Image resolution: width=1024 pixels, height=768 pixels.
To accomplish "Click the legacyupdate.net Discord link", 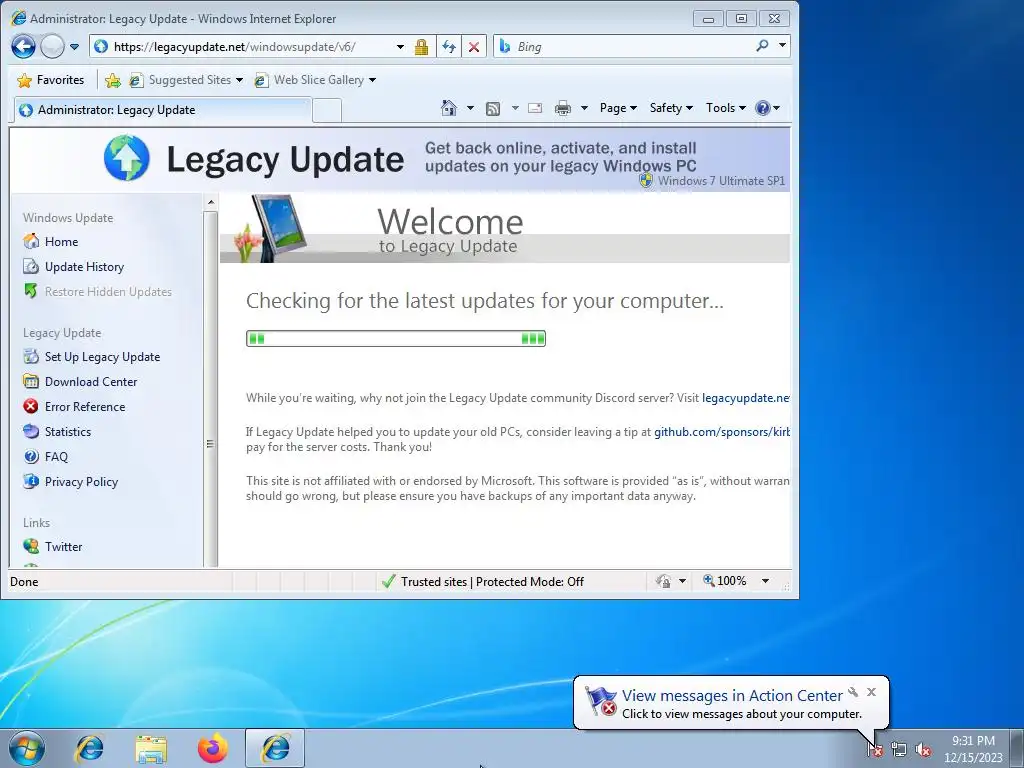I will [746, 398].
